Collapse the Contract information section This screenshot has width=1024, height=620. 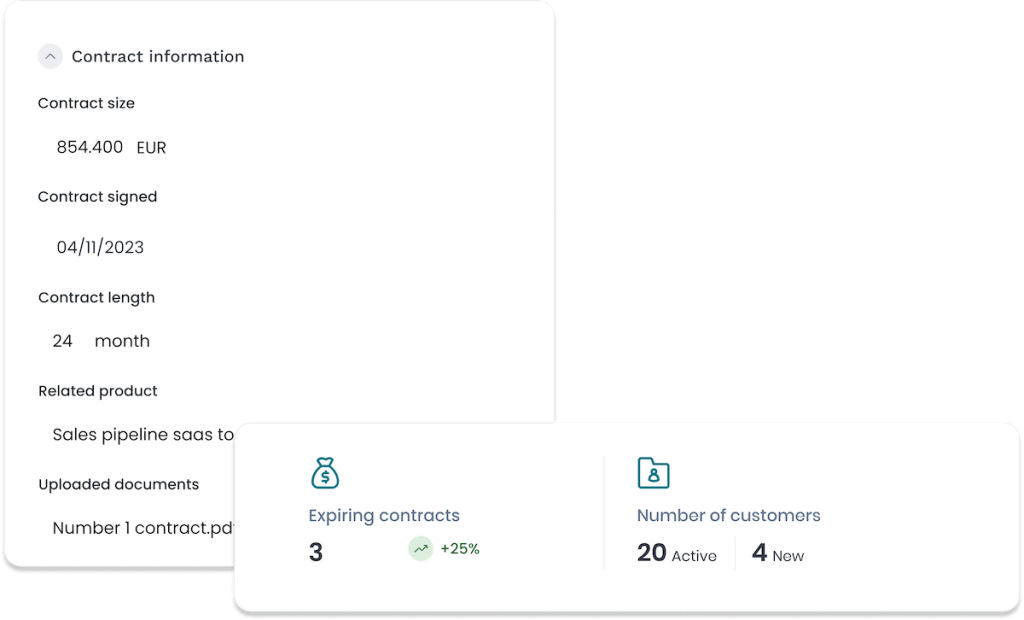pyautogui.click(x=50, y=57)
